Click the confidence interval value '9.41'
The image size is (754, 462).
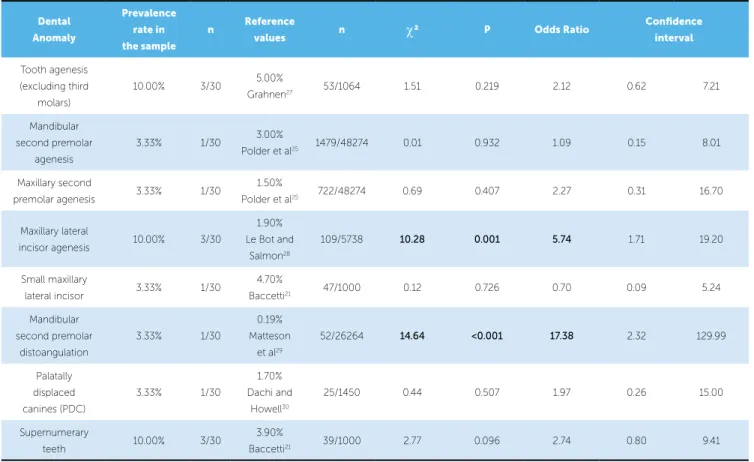click(x=711, y=441)
